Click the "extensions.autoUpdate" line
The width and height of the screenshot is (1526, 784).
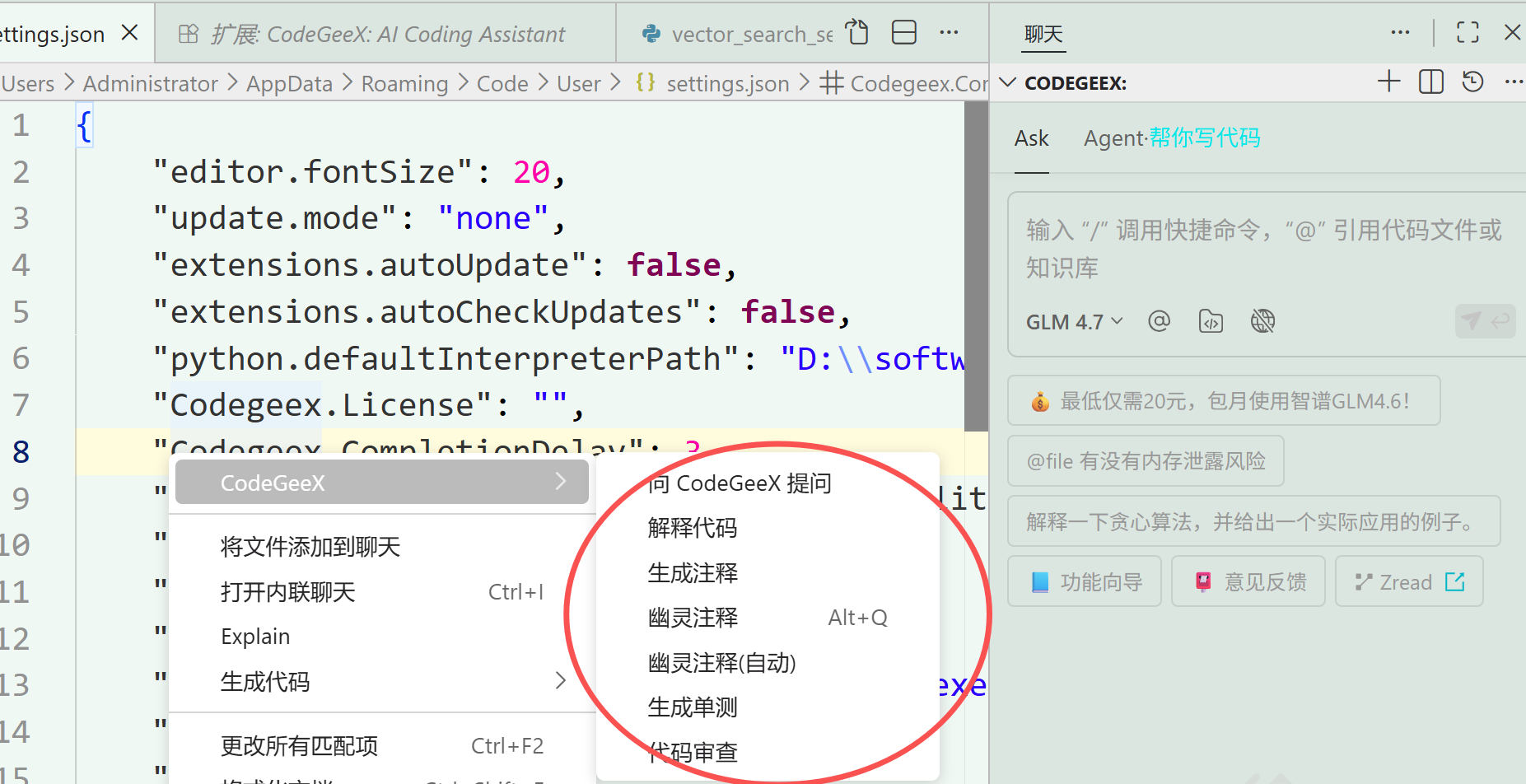tap(445, 265)
